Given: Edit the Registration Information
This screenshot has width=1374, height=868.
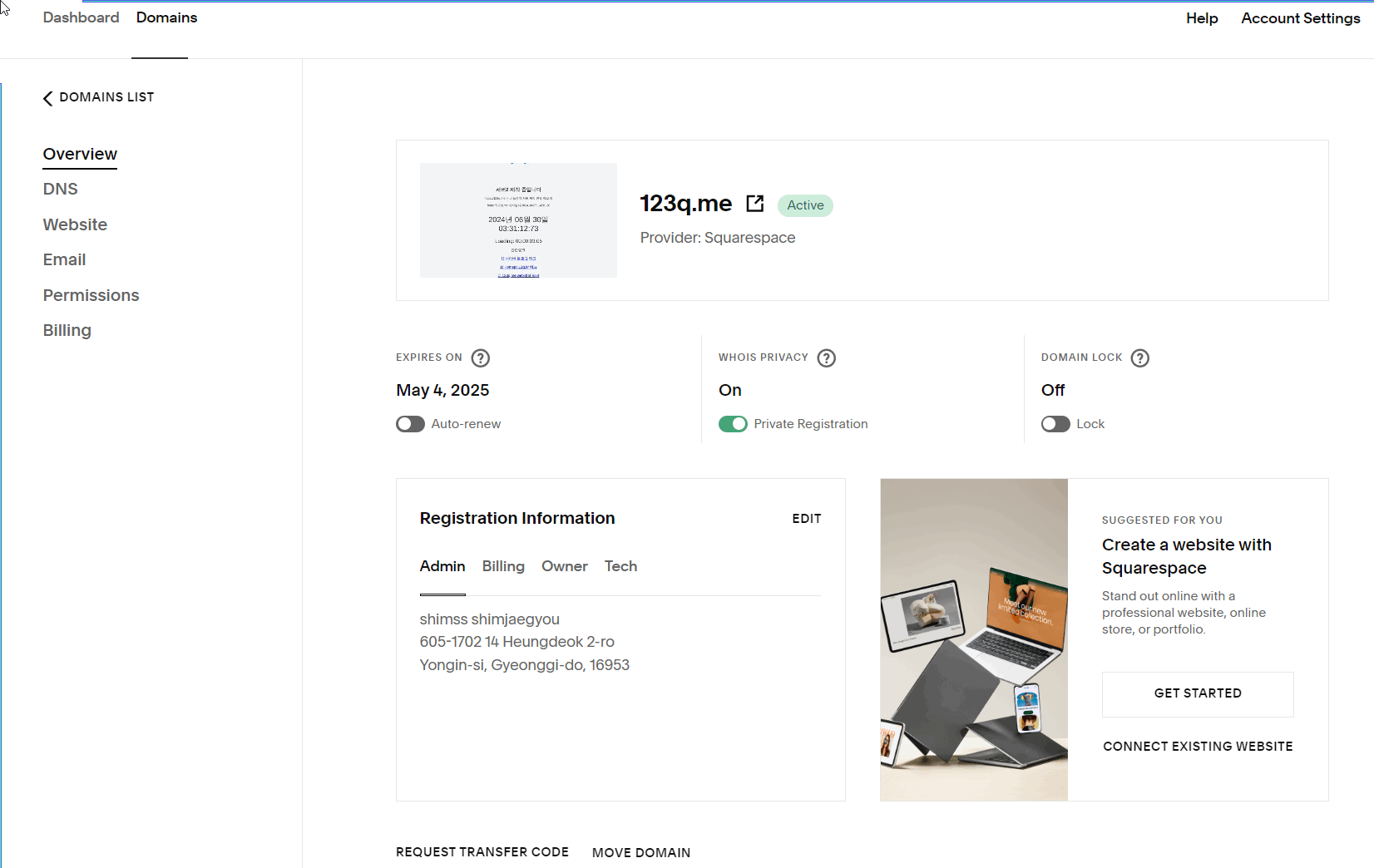Looking at the screenshot, I should pyautogui.click(x=807, y=519).
